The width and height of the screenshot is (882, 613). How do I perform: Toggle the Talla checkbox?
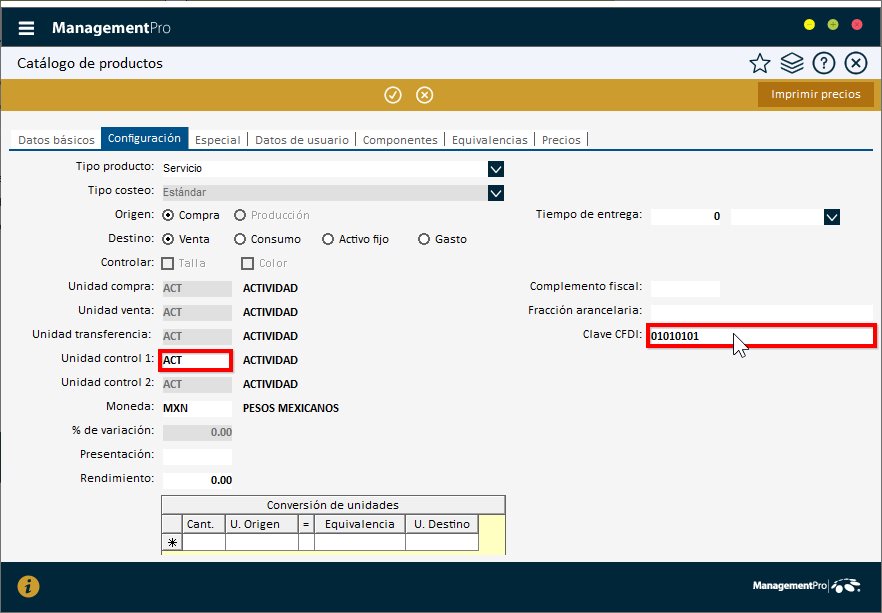coord(168,263)
